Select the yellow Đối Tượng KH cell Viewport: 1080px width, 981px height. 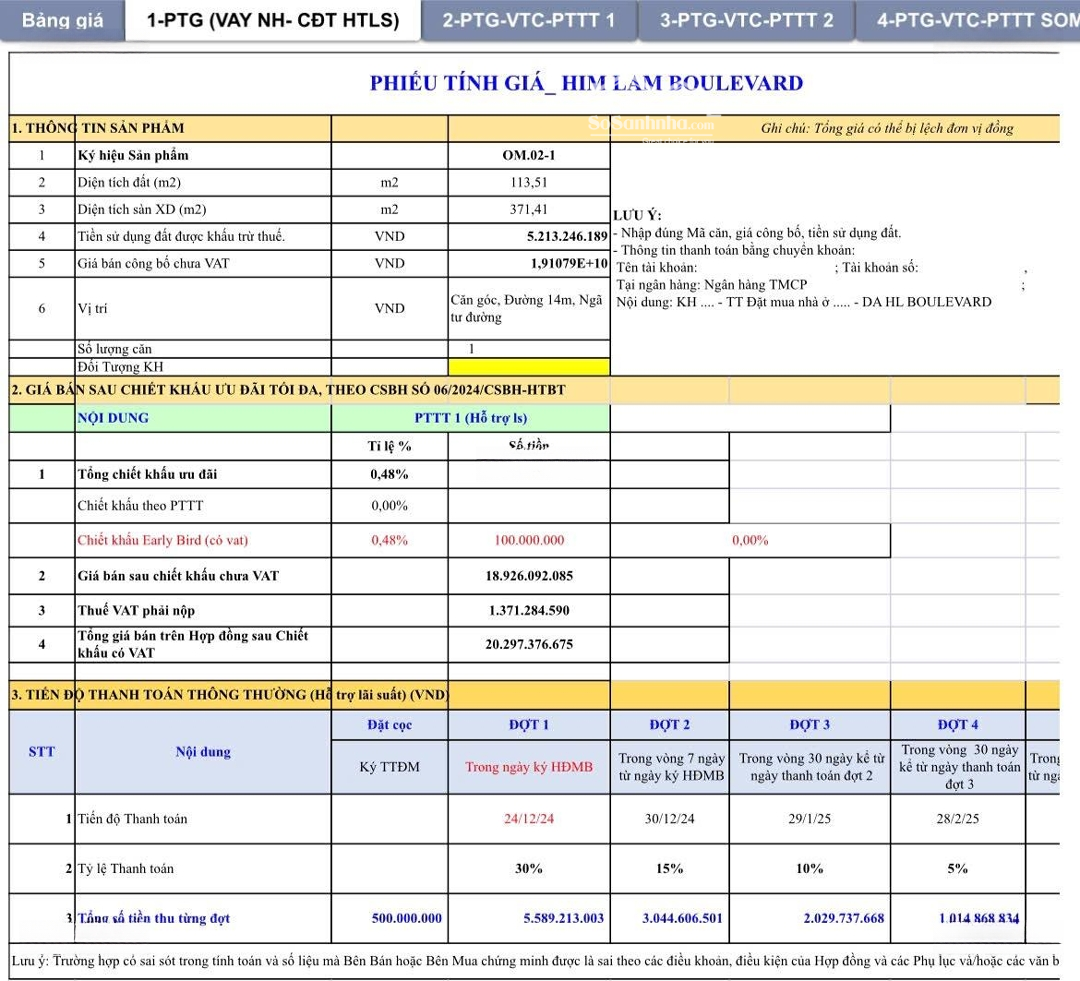coord(528,367)
